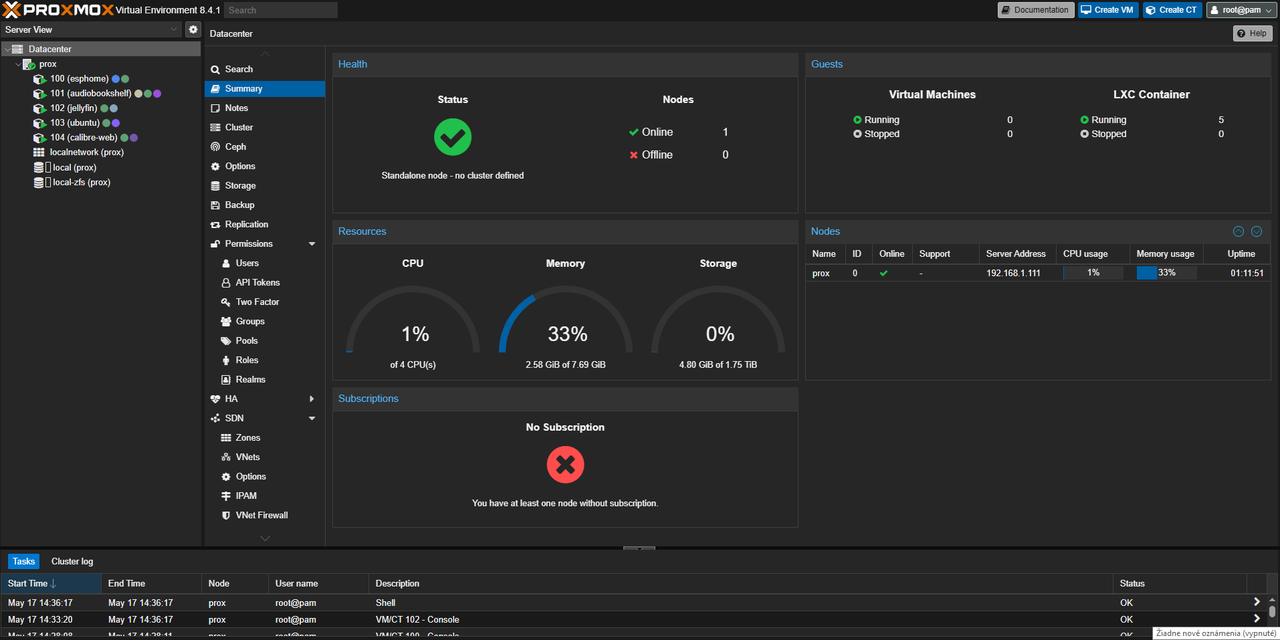The image size is (1280, 640).
Task: Open VNet Firewall
Action: click(x=264, y=515)
